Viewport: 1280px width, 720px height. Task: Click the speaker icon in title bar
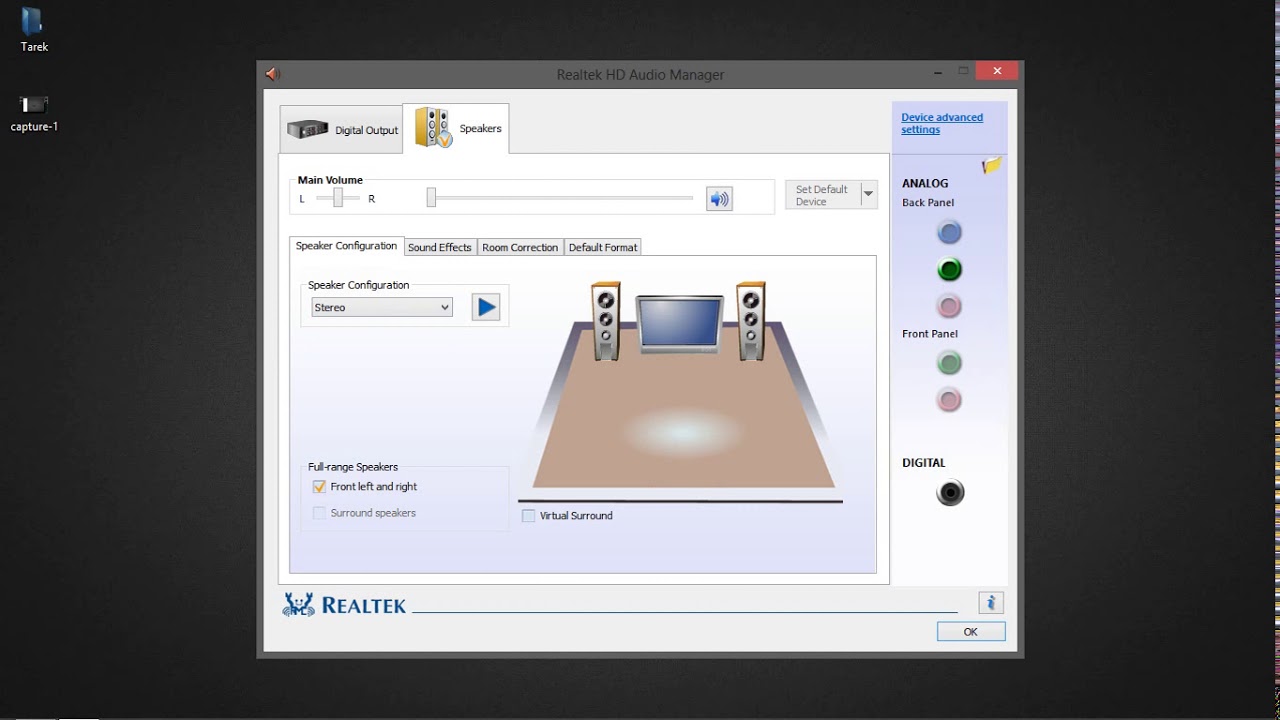point(272,74)
